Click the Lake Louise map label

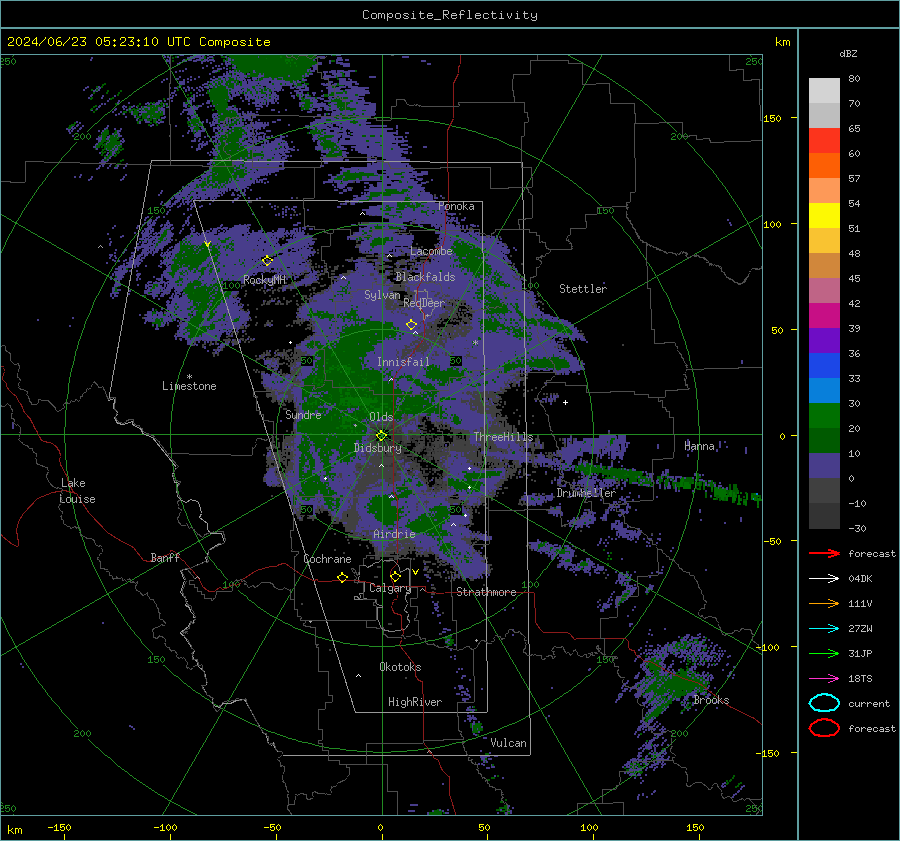(77, 491)
